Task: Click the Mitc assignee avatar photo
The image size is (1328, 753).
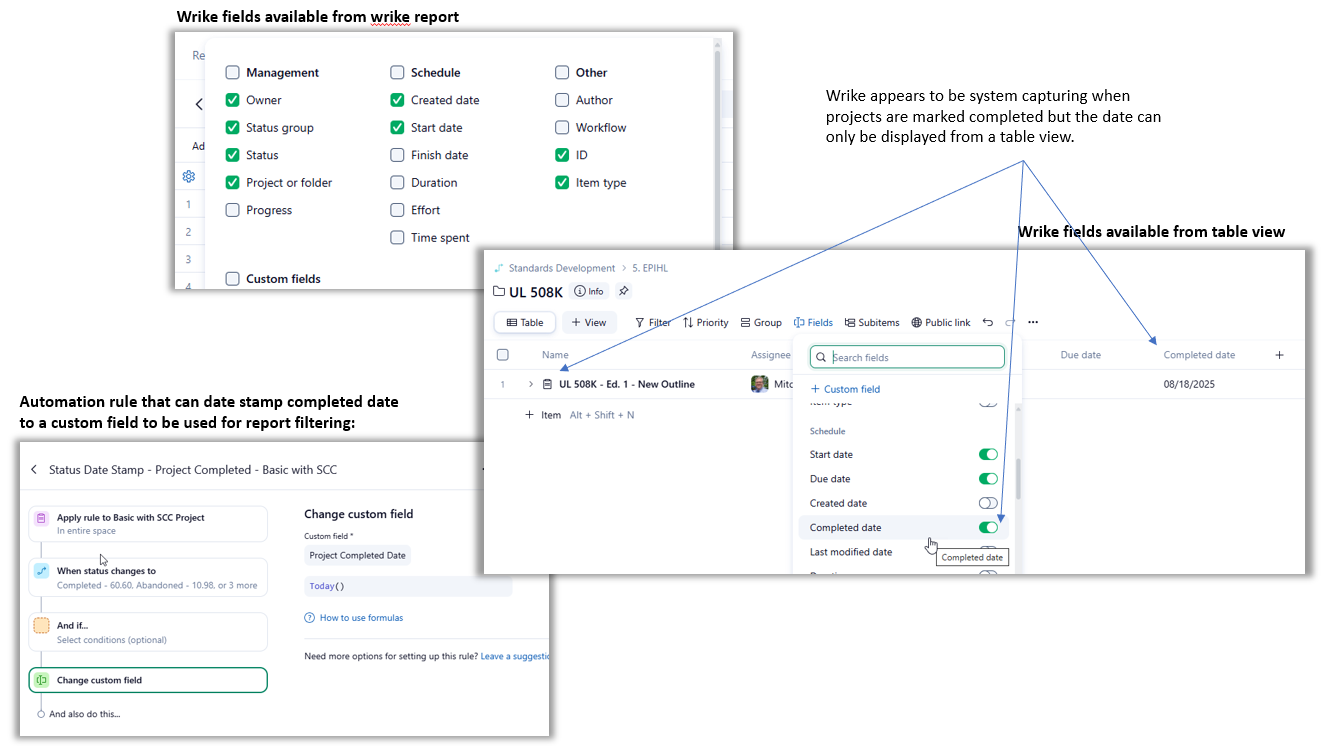Action: coord(760,384)
